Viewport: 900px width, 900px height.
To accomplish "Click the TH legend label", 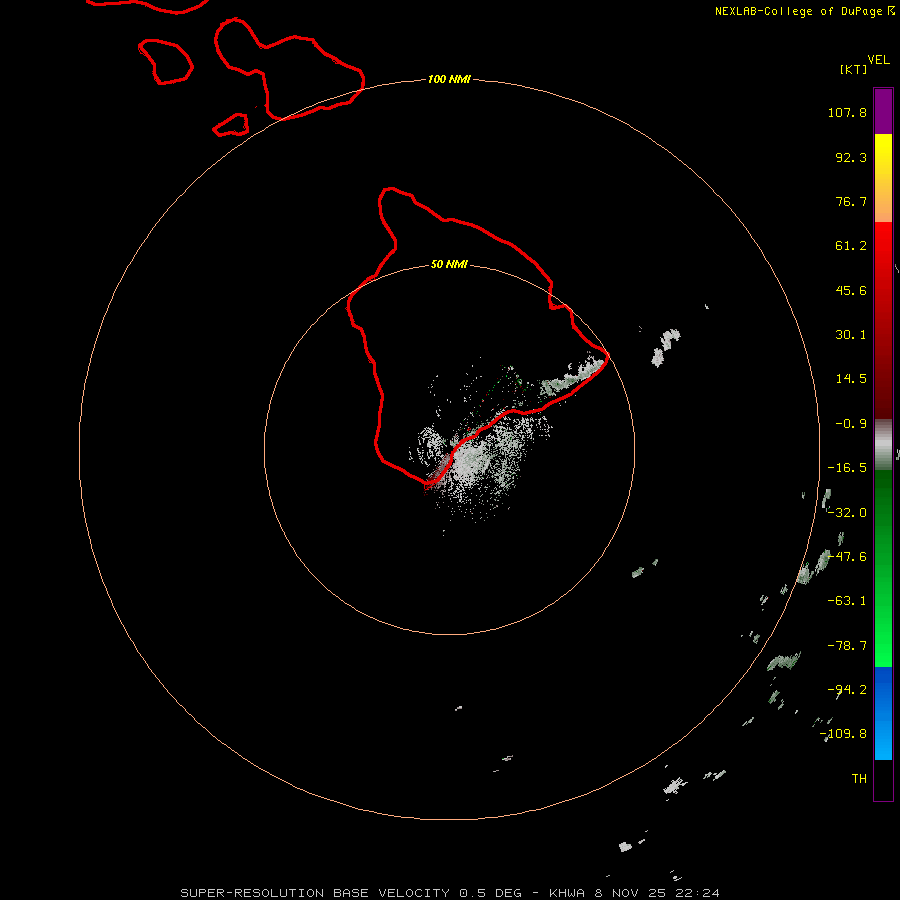I will coord(859,779).
